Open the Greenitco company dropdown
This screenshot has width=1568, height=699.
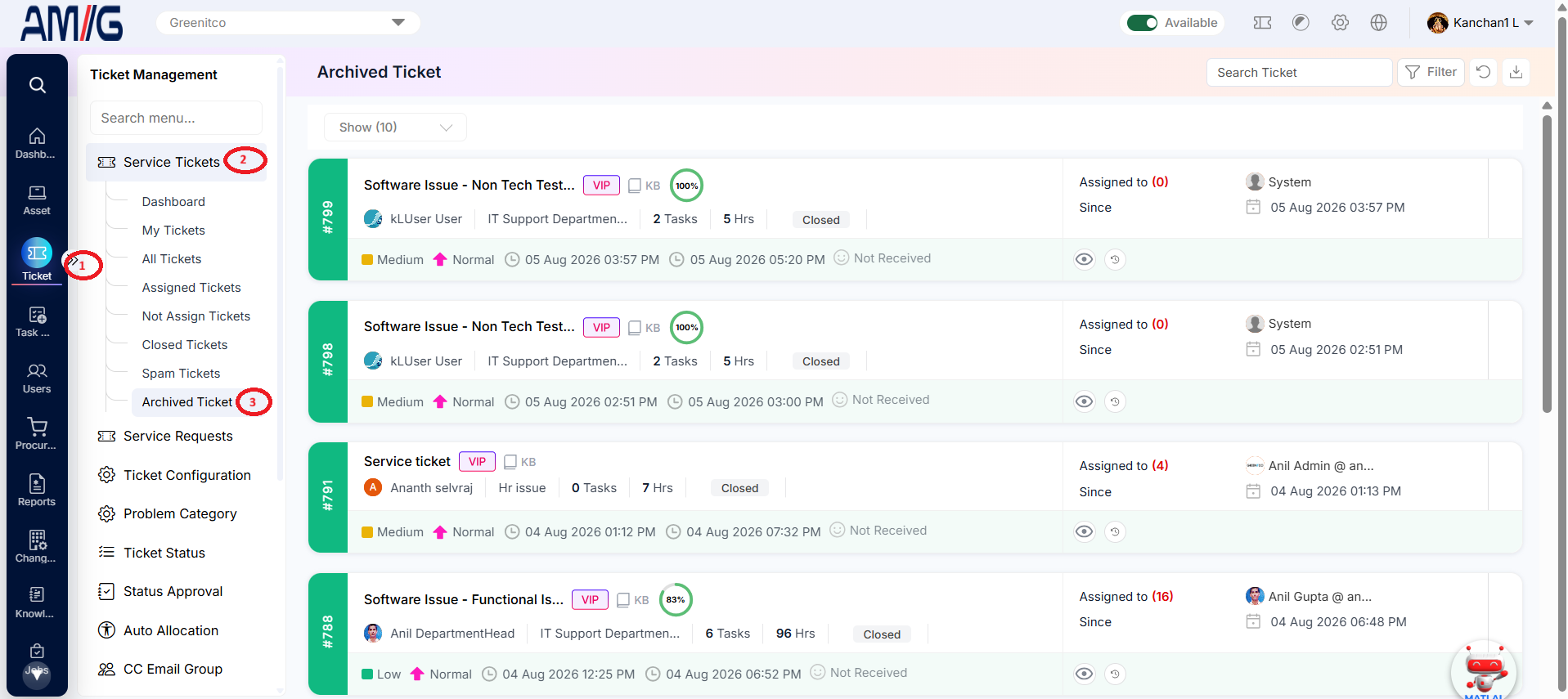coord(288,23)
